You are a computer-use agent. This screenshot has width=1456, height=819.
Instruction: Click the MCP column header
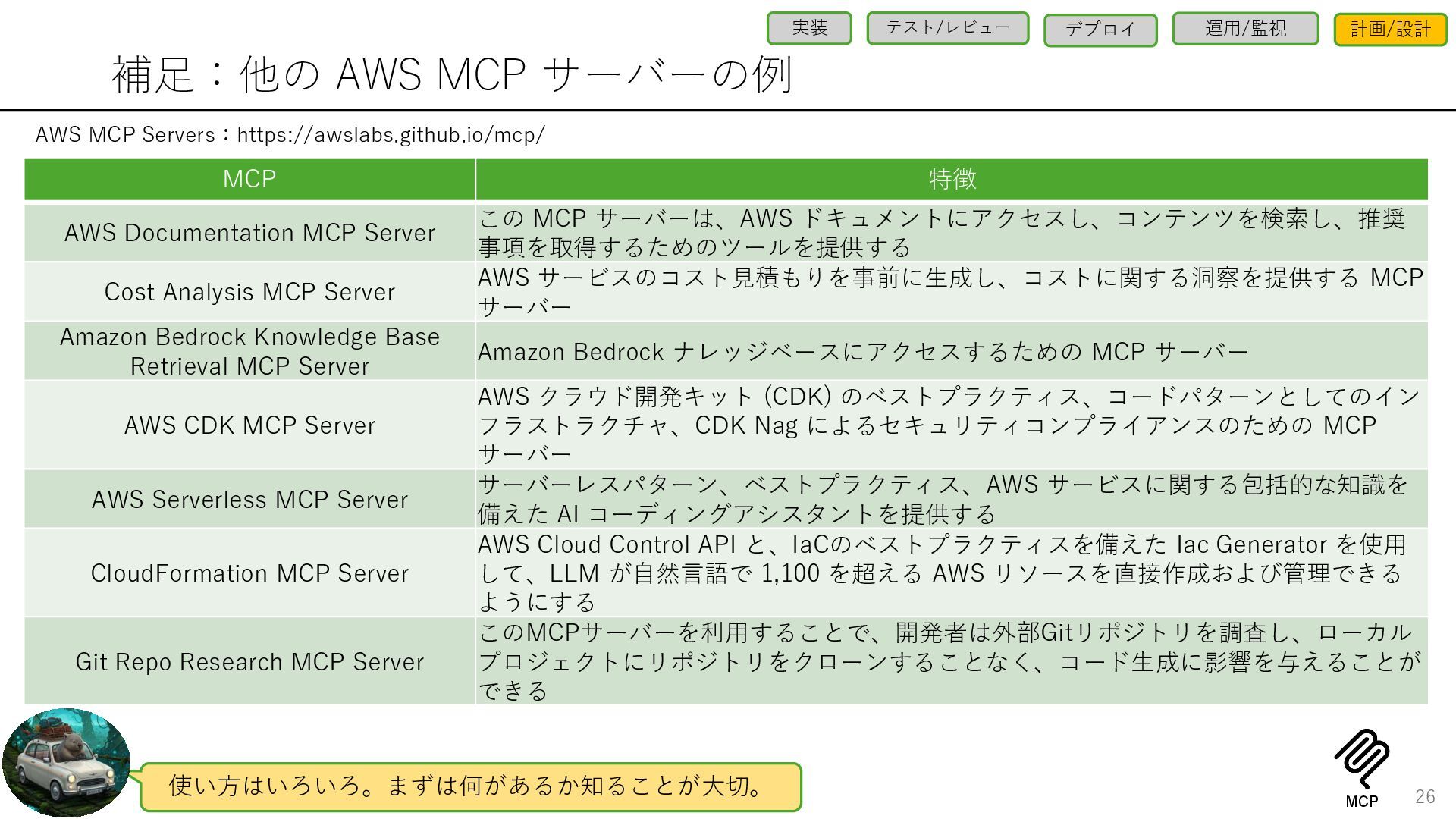[x=249, y=180]
